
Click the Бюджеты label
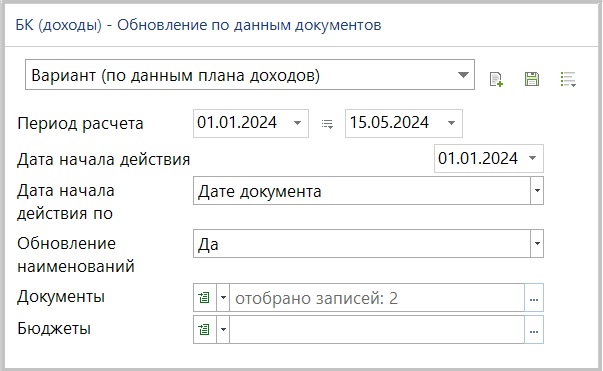54,329
